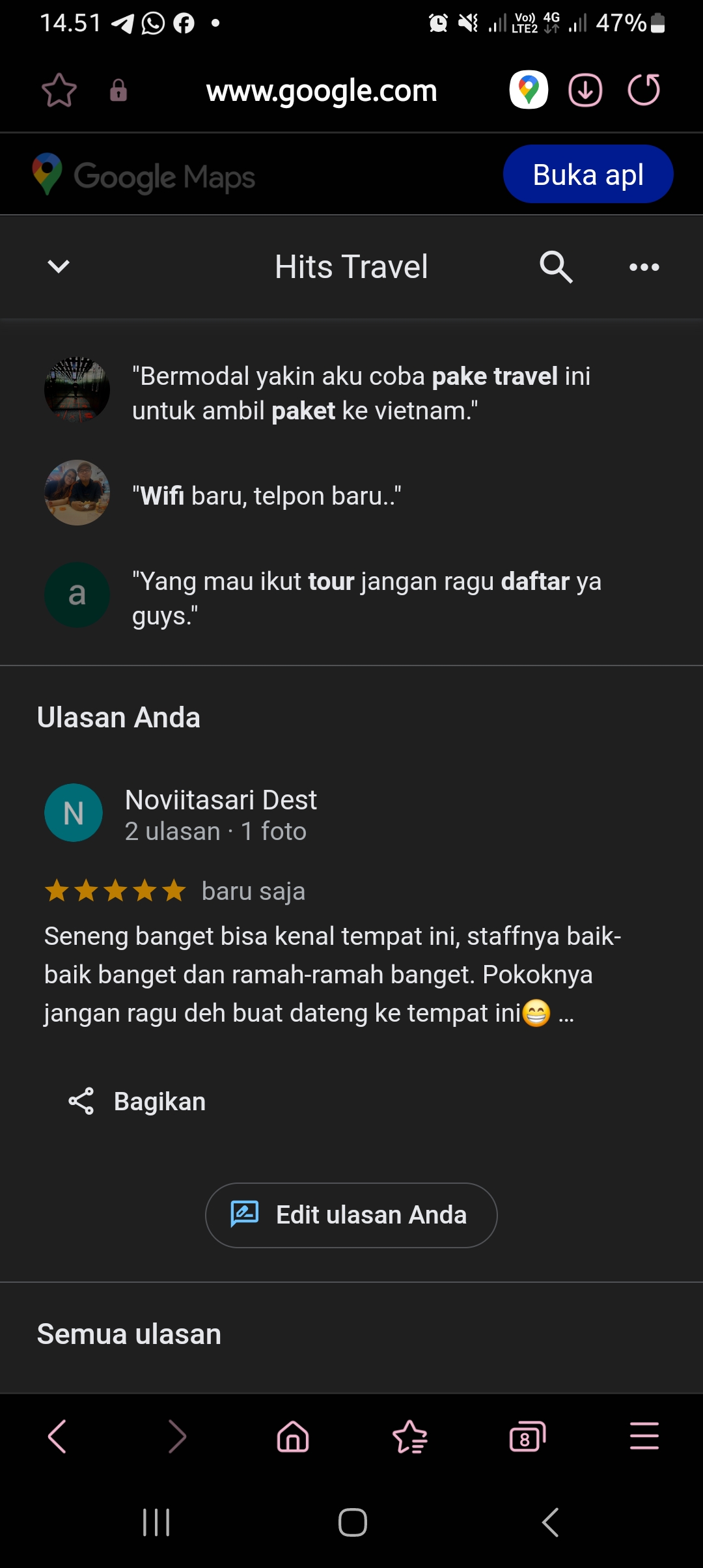Share your review with Bagikan
This screenshot has width=703, height=1568.
137,1102
